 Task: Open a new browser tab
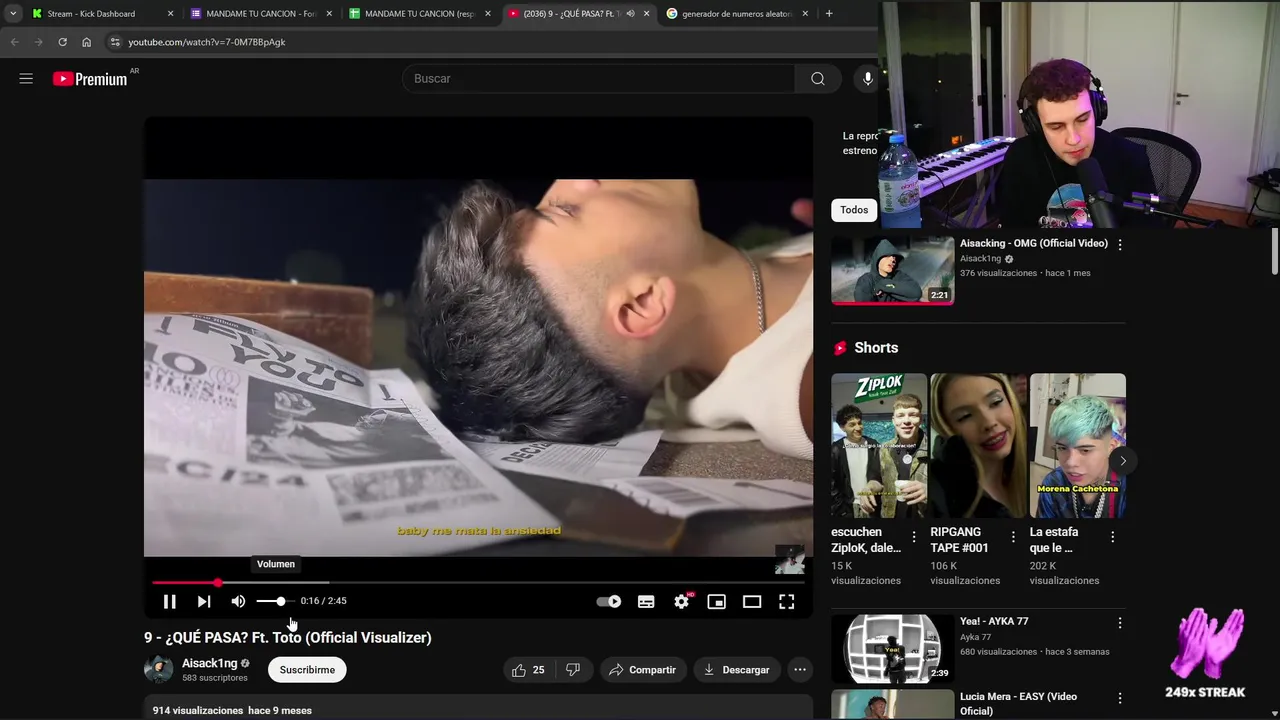(x=829, y=14)
